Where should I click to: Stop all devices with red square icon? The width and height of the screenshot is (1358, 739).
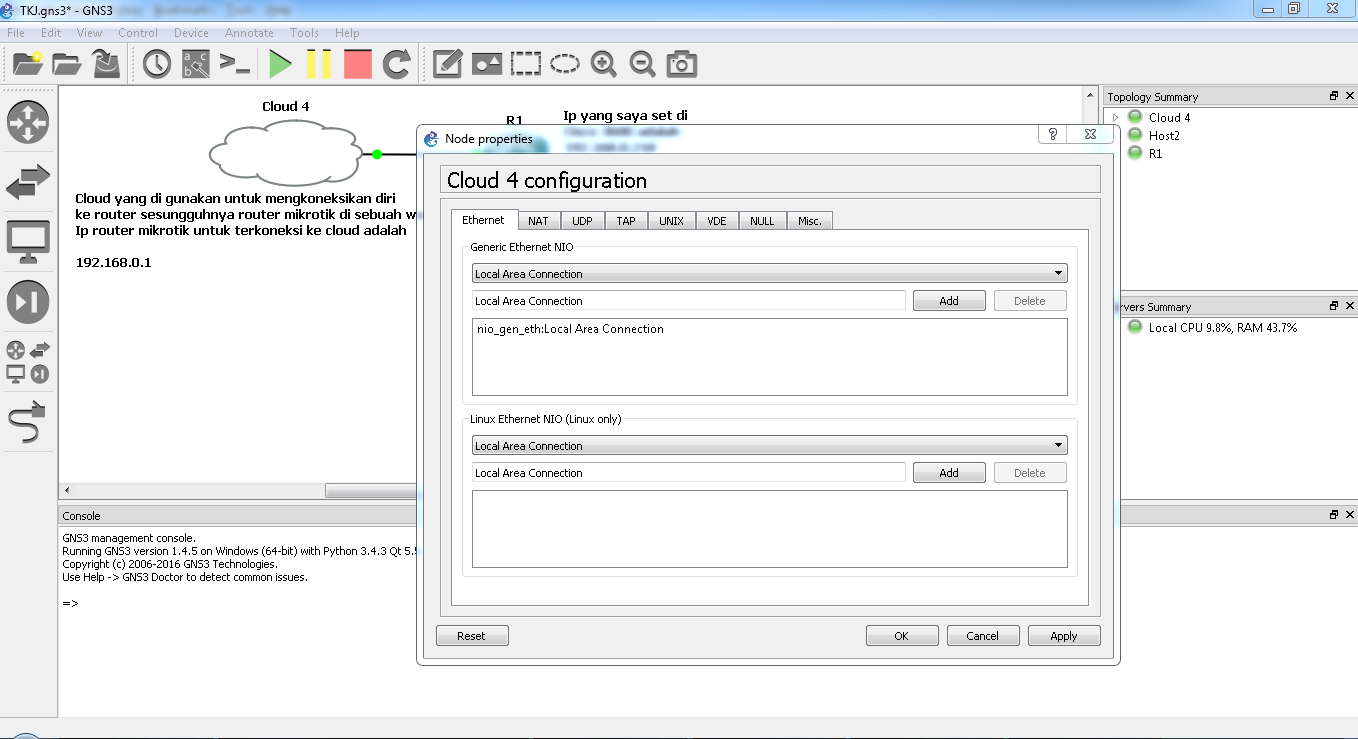(357, 64)
